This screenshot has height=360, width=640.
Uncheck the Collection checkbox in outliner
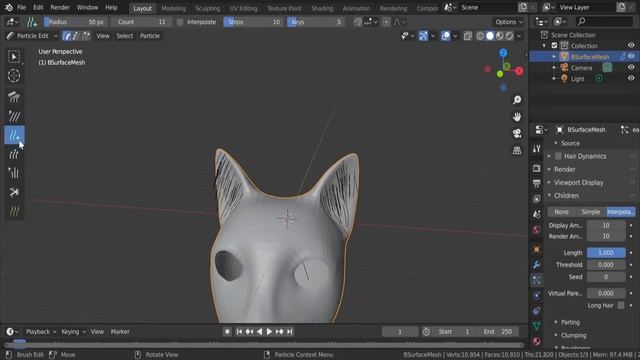554,46
